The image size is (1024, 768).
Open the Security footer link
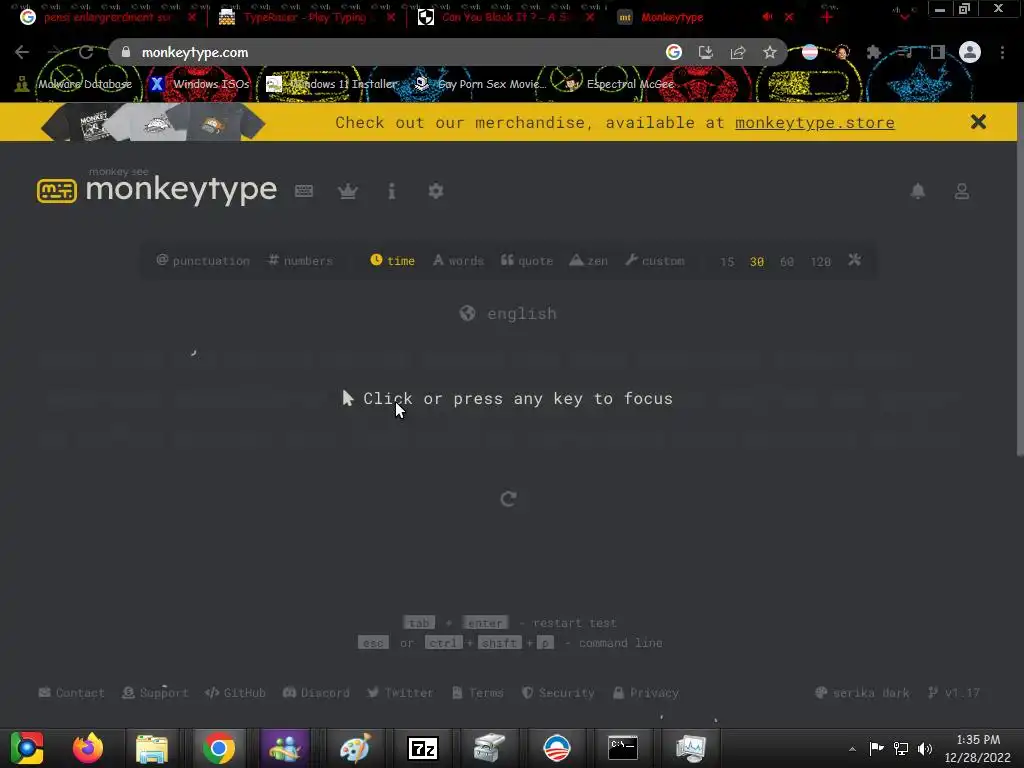(x=558, y=693)
